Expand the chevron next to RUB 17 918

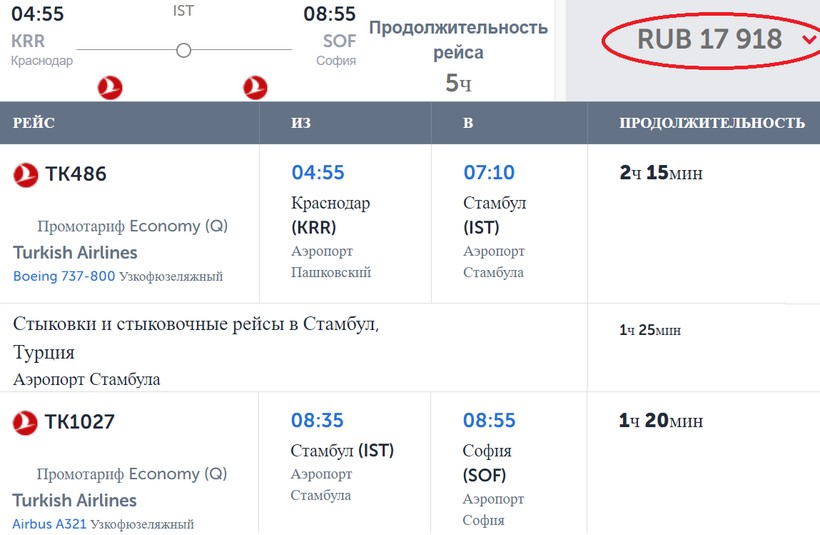[807, 40]
